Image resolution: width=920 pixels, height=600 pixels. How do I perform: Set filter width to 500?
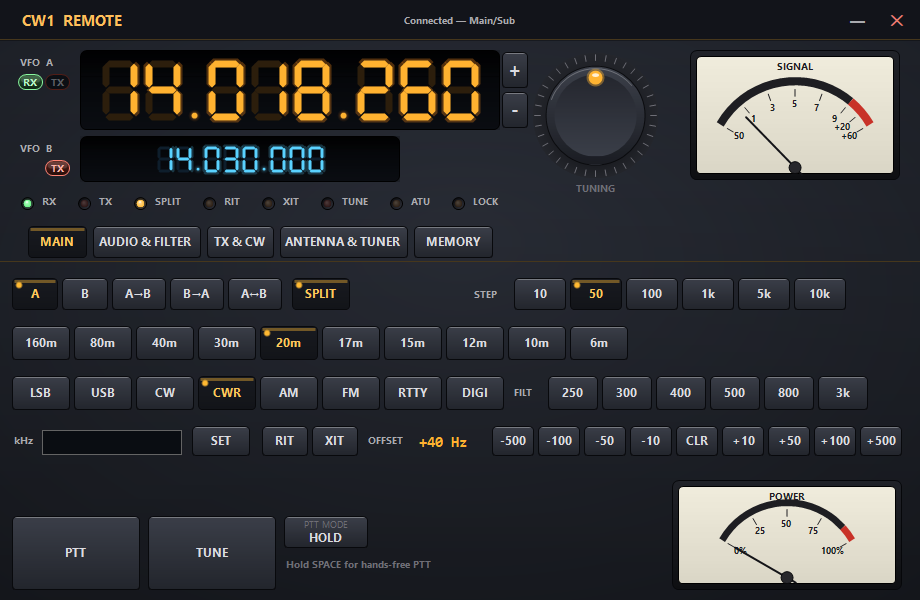tap(735, 393)
